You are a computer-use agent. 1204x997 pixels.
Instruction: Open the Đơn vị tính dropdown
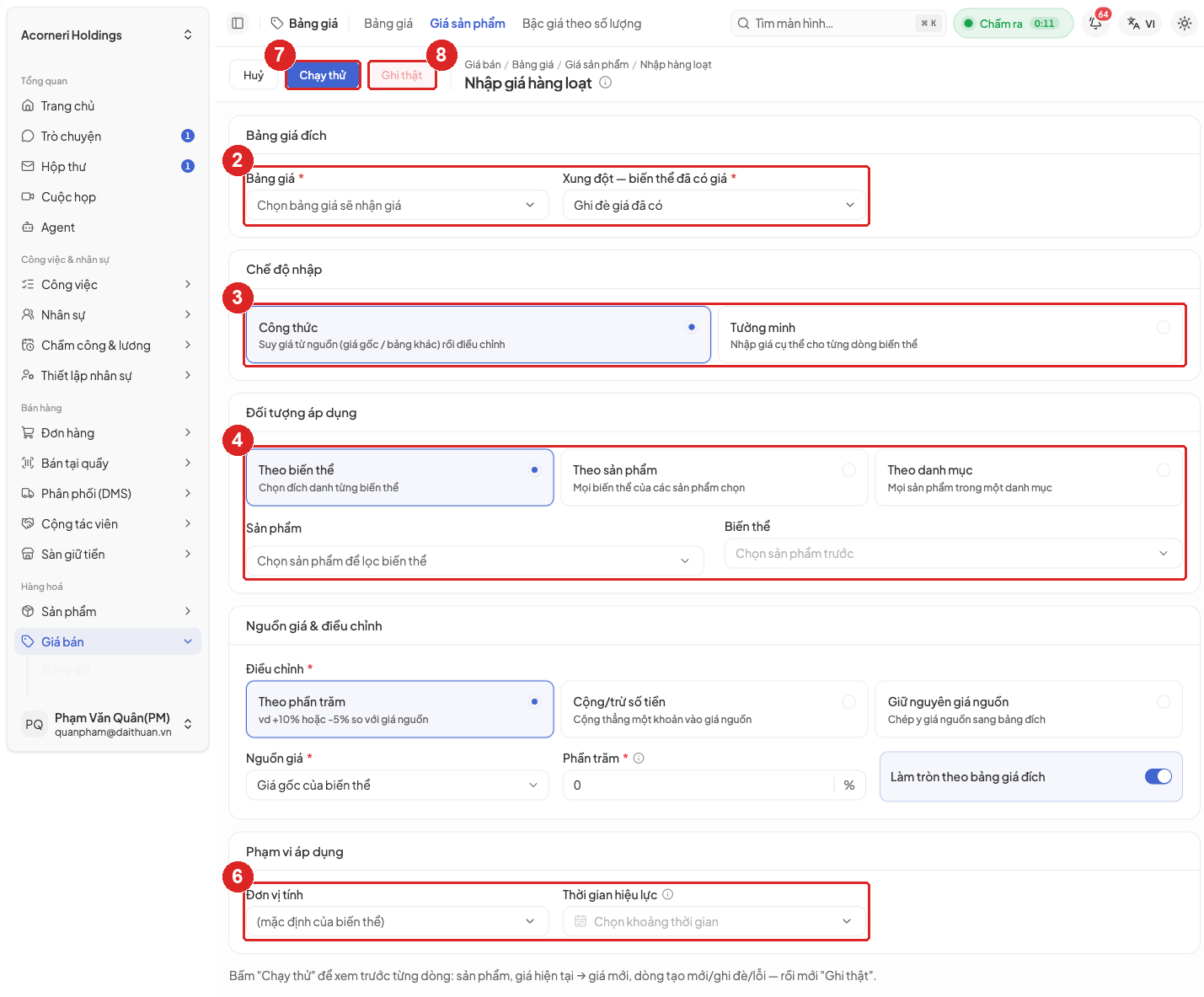click(397, 922)
